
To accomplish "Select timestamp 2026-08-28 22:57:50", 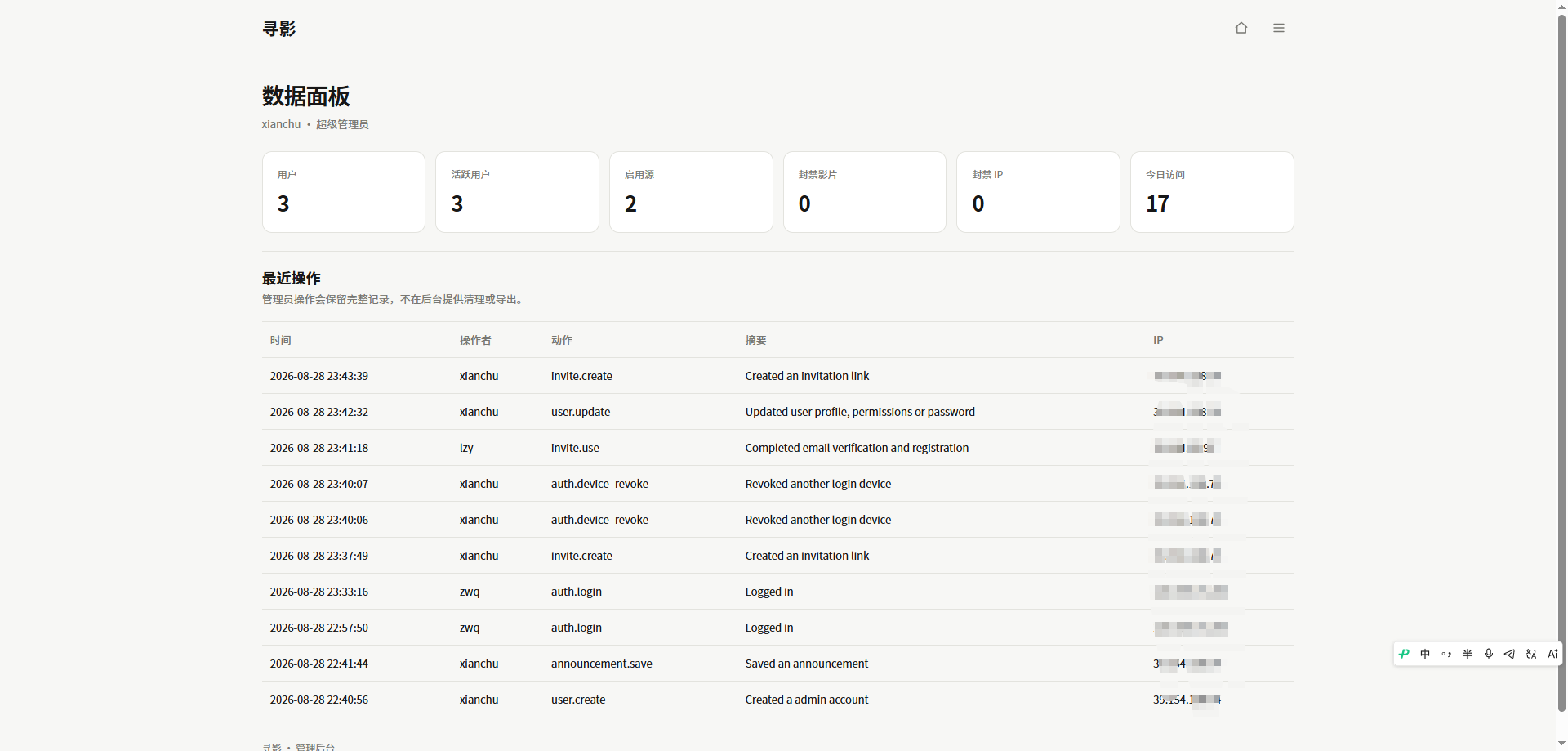I will click(x=319, y=628).
